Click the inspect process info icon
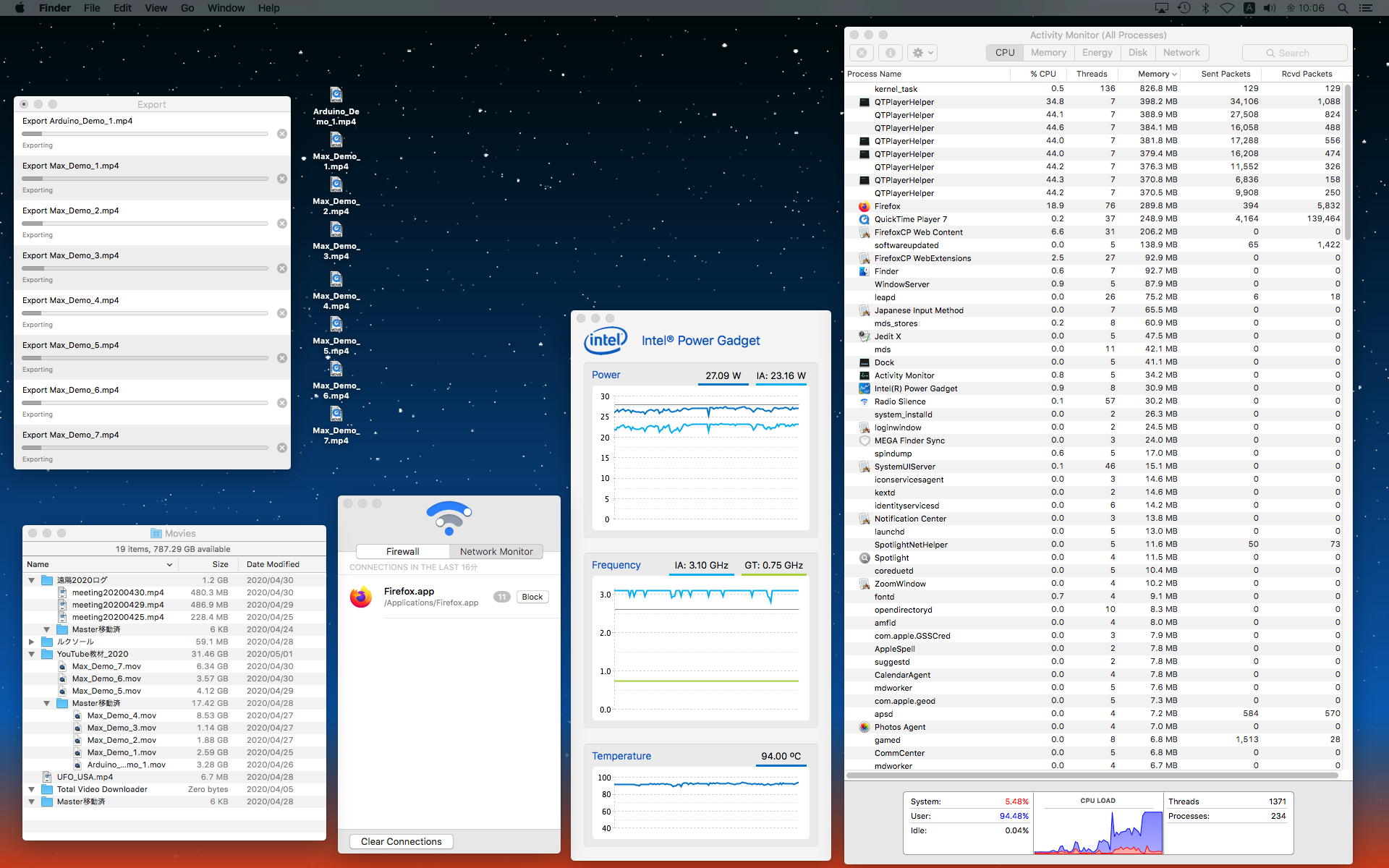 [891, 53]
